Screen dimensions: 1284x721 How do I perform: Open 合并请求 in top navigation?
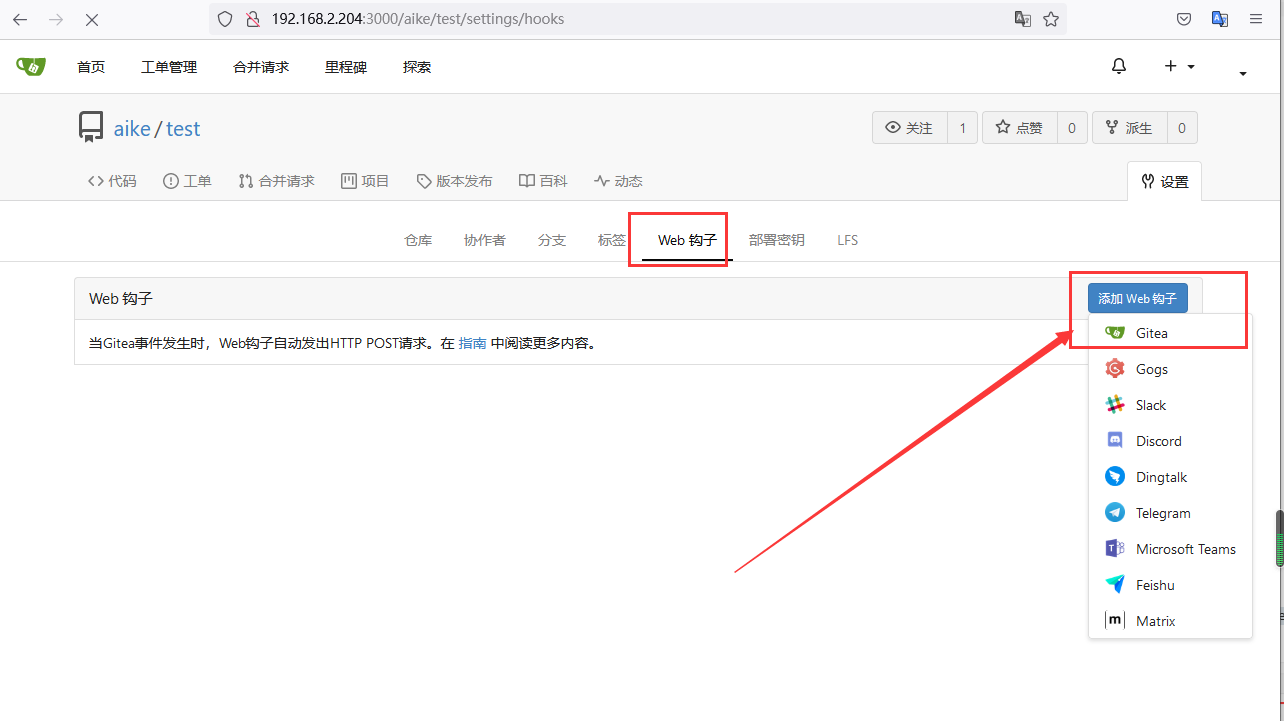point(261,67)
